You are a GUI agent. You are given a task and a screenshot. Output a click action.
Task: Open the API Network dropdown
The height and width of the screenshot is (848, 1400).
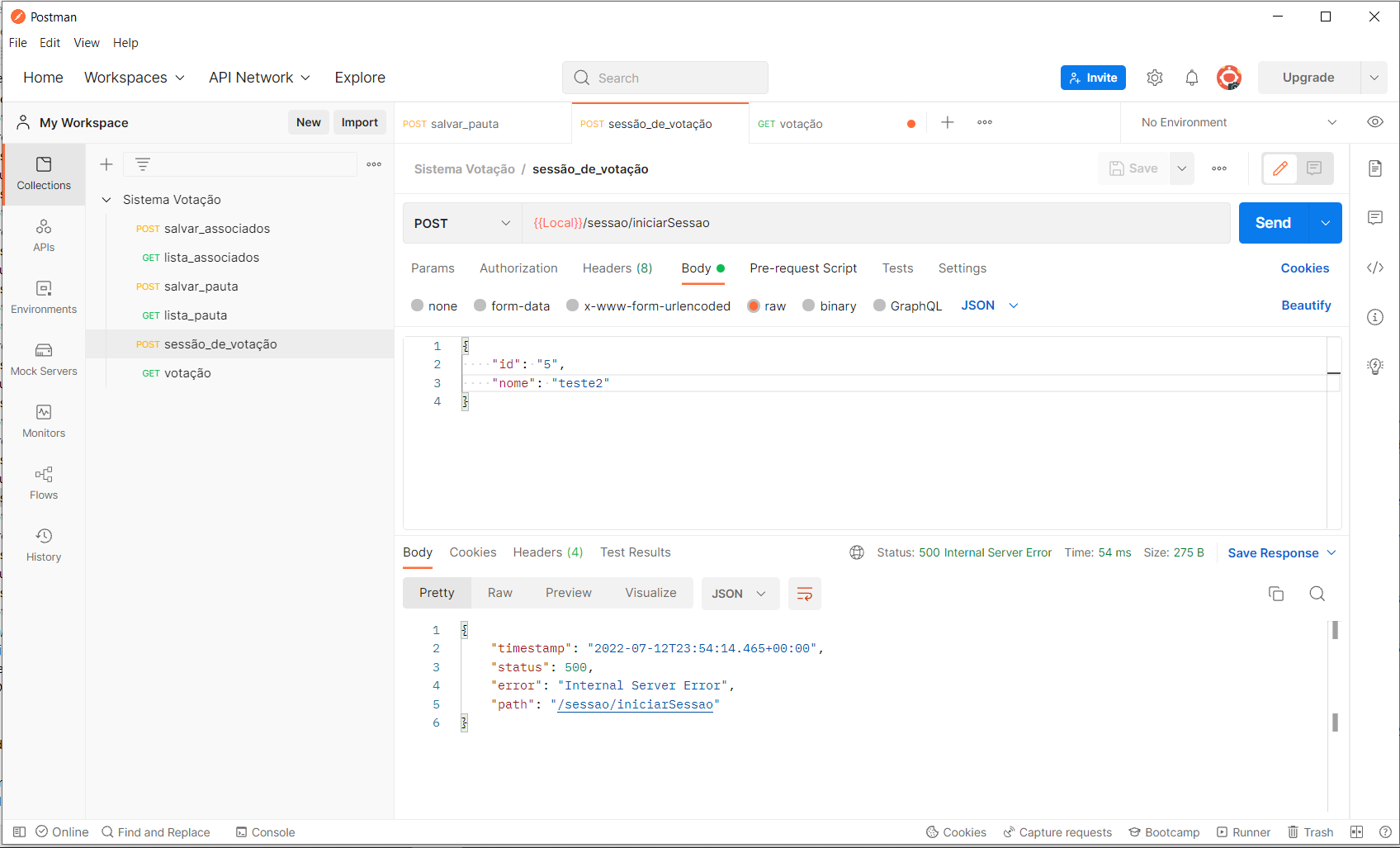tap(260, 78)
